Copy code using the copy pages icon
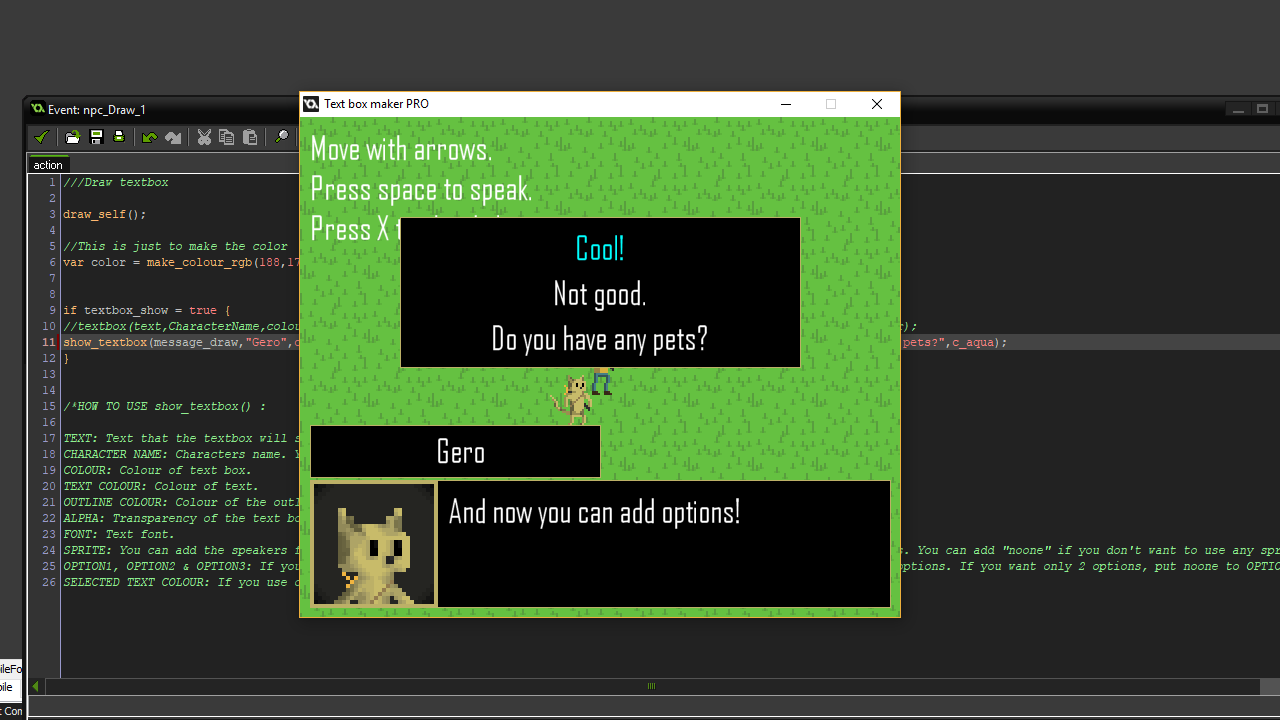1280x720 pixels. (229, 137)
